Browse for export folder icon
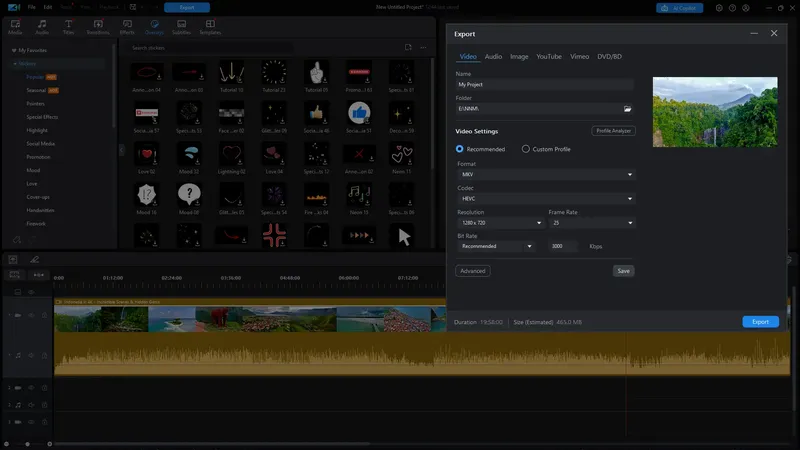This screenshot has width=800, height=450. (627, 109)
